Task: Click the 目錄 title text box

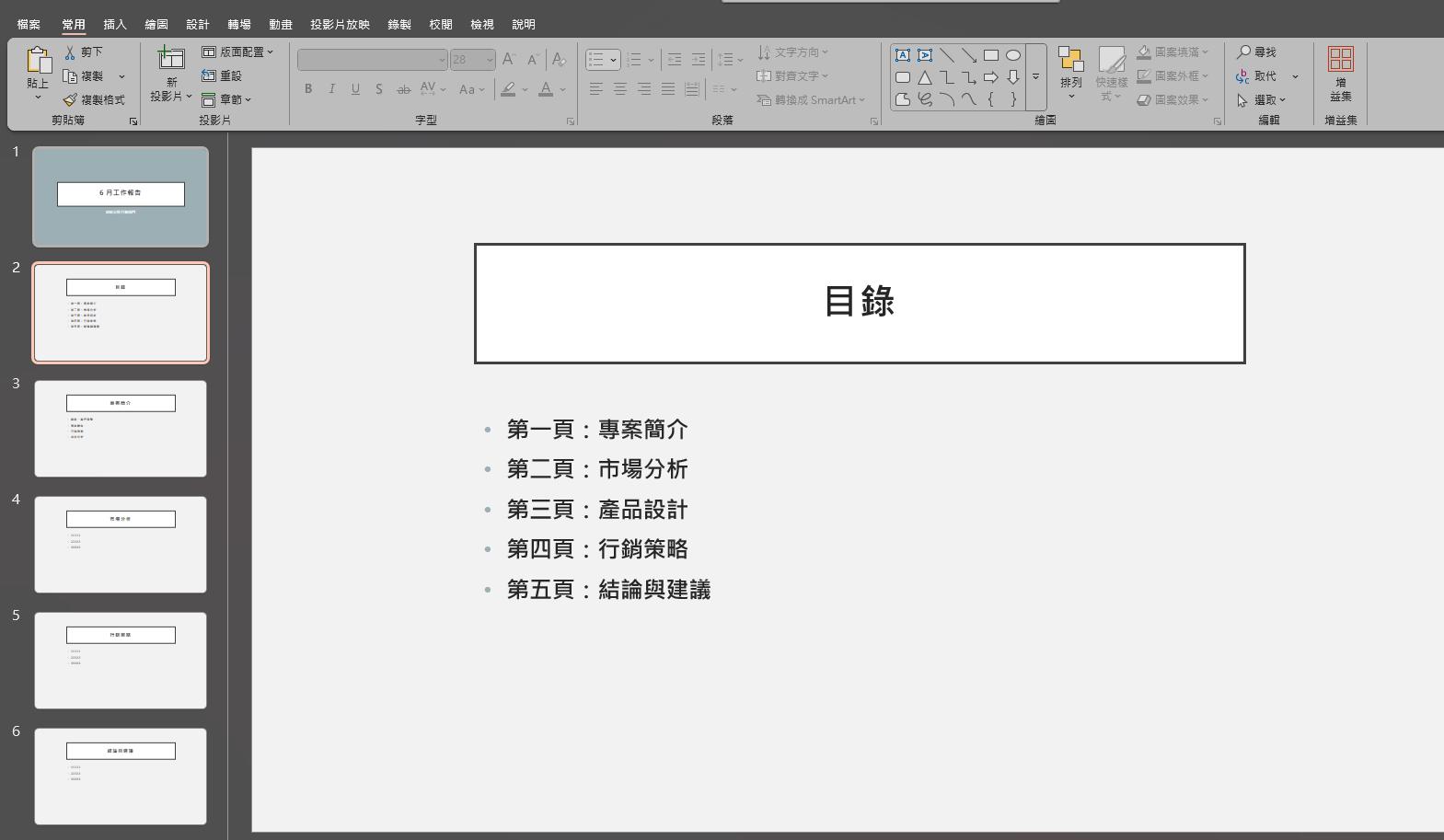Action: [x=860, y=303]
